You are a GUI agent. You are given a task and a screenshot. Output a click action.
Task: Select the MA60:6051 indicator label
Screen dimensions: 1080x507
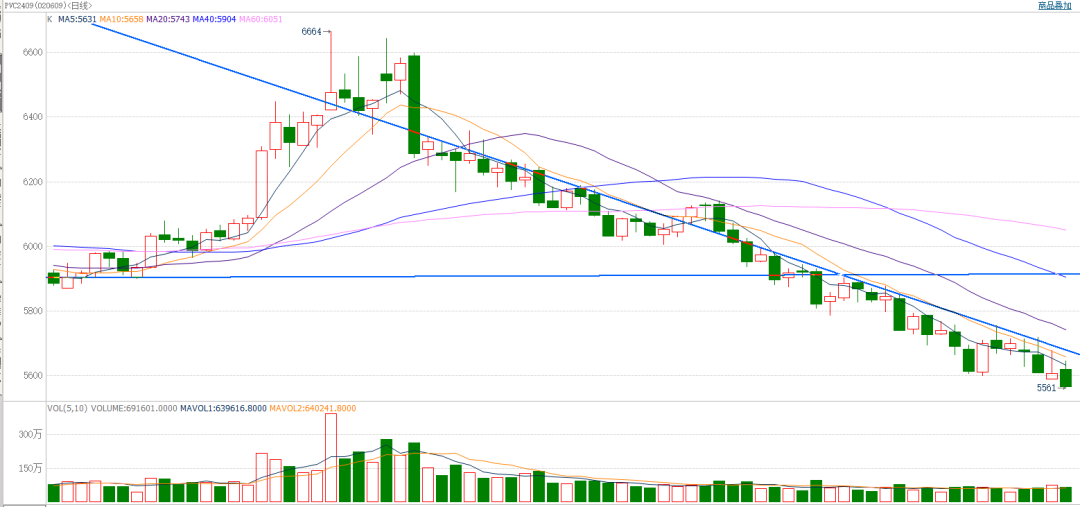point(260,20)
